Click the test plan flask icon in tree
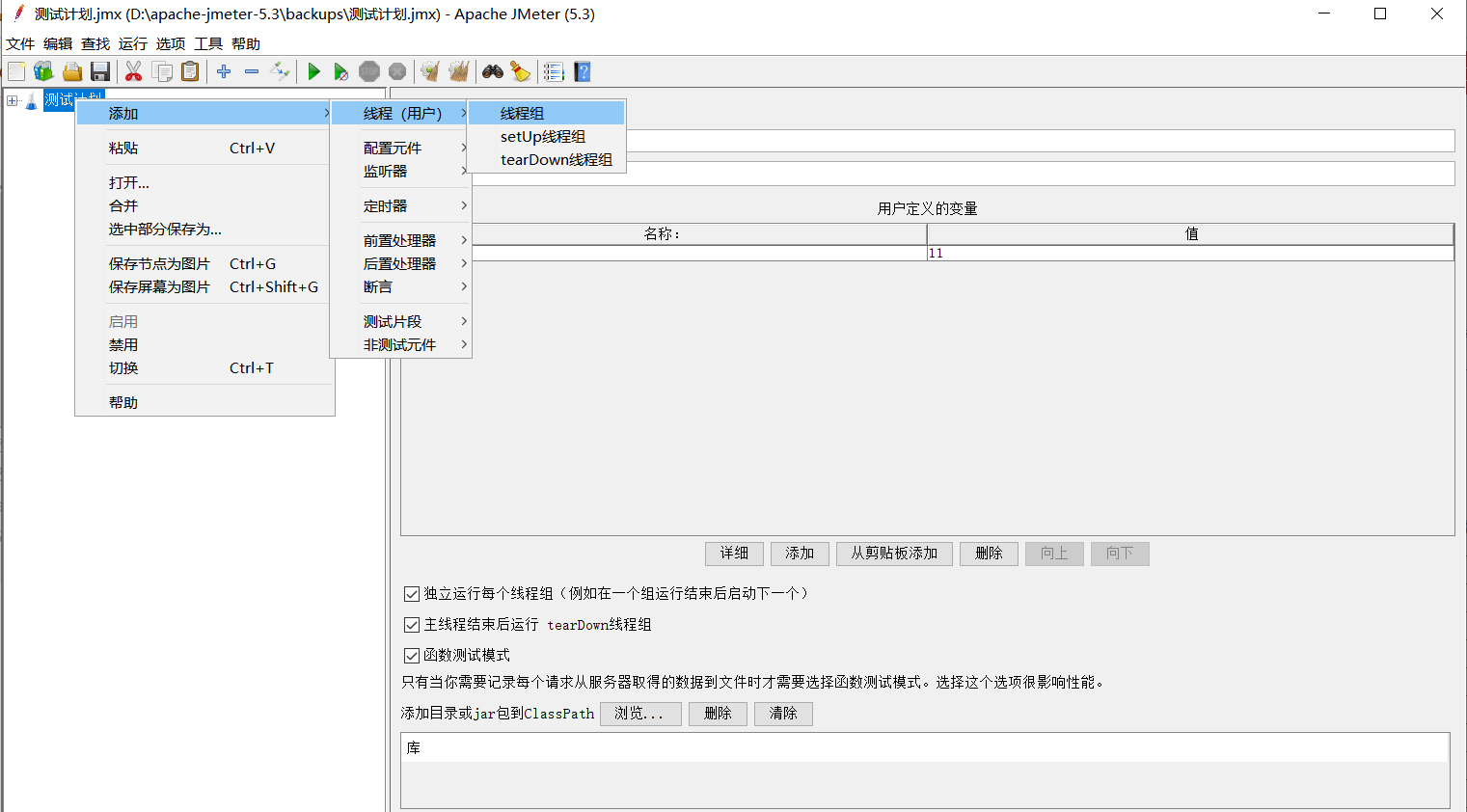The image size is (1467, 812). [x=32, y=100]
